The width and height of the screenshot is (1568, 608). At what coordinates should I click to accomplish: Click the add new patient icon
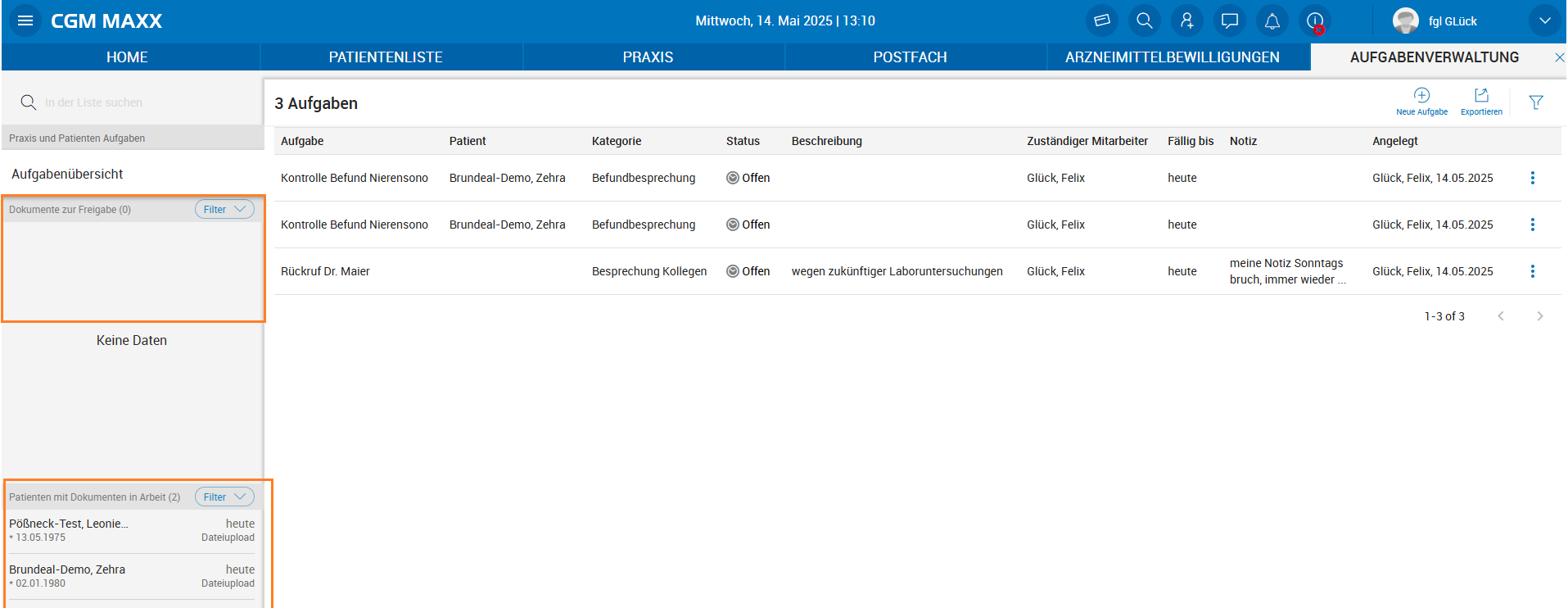point(1187,20)
